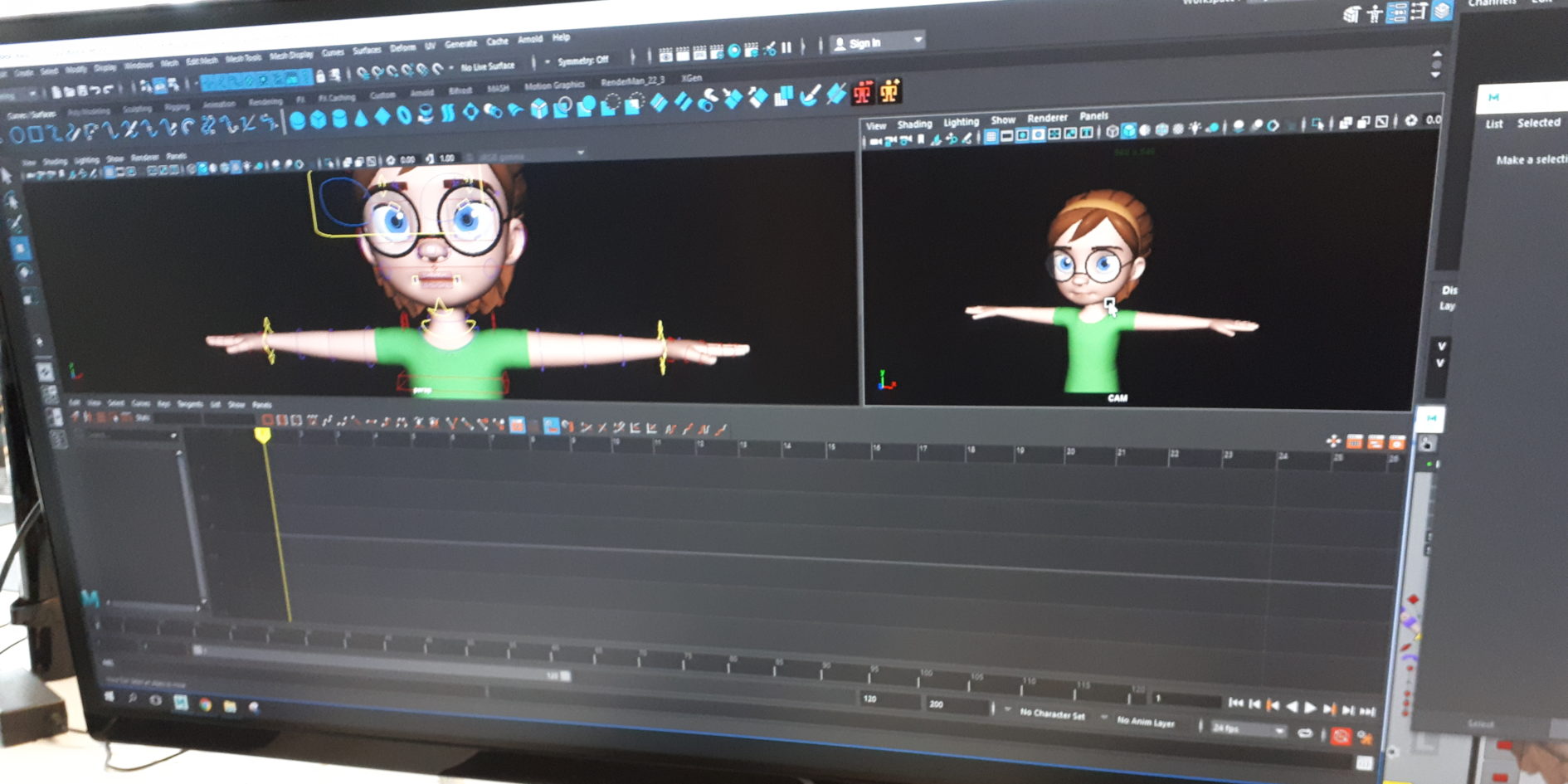Create a polygon cone from the shelf
The width and height of the screenshot is (1568, 784).
[x=360, y=118]
